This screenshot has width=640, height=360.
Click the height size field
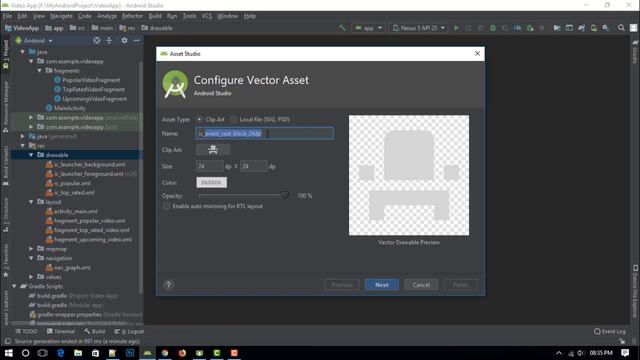[x=253, y=166]
